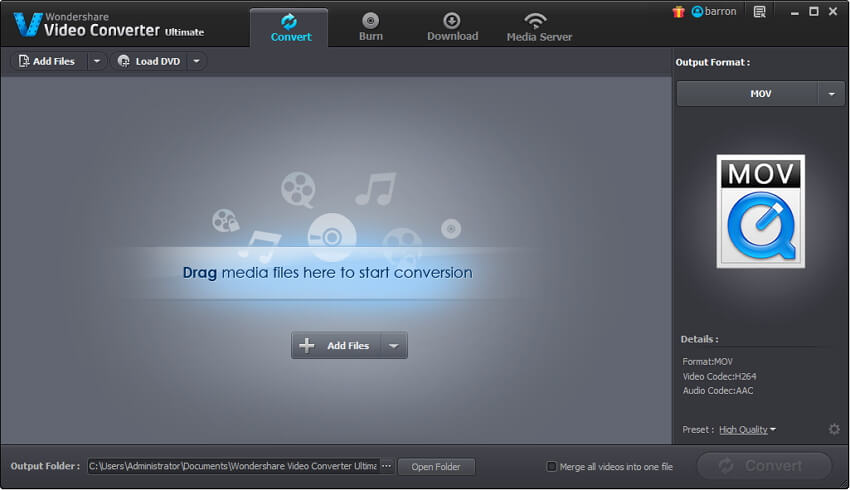The width and height of the screenshot is (850, 490).
Task: Click the output format dropdown arrow
Action: click(831, 94)
